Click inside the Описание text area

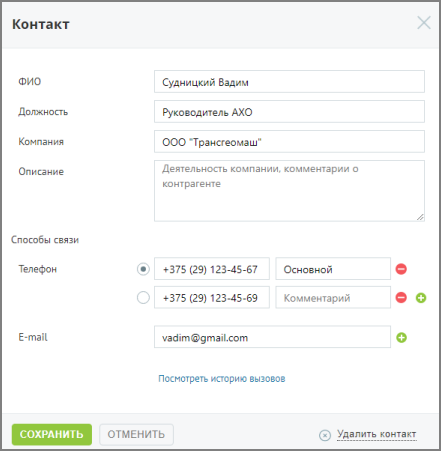[289, 191]
